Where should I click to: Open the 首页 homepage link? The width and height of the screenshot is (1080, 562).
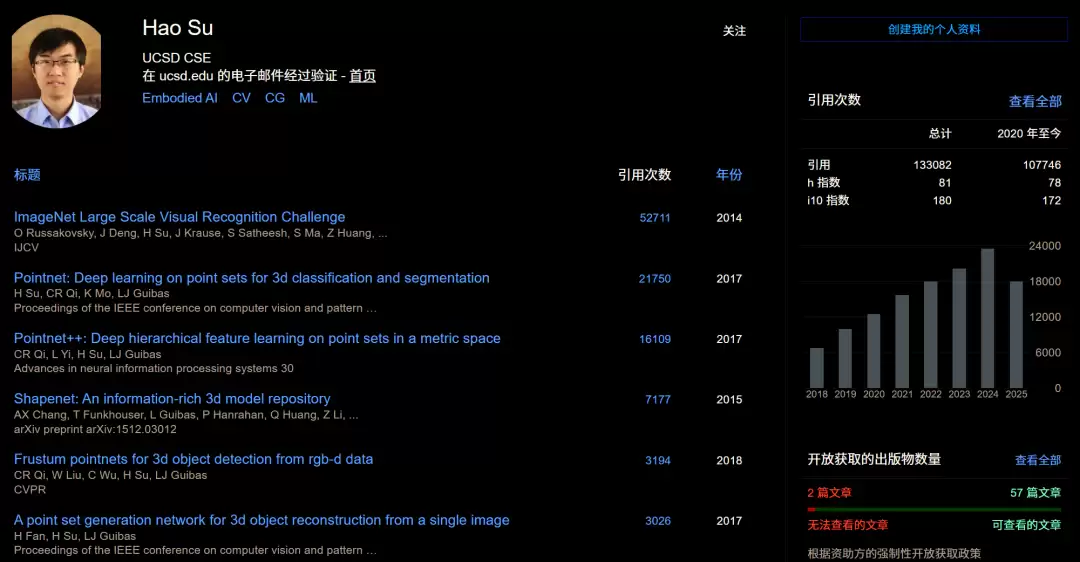click(x=362, y=76)
